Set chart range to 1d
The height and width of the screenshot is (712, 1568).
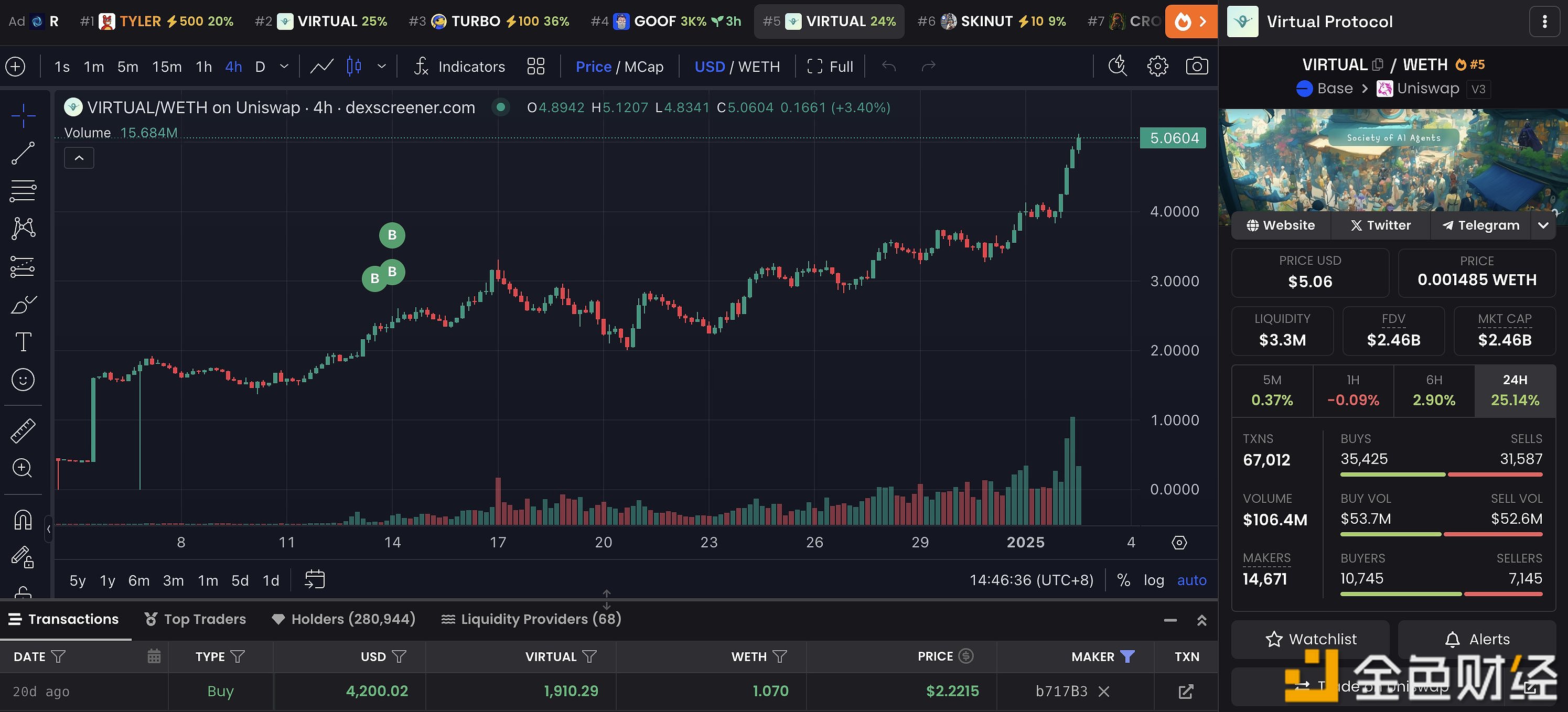point(271,580)
